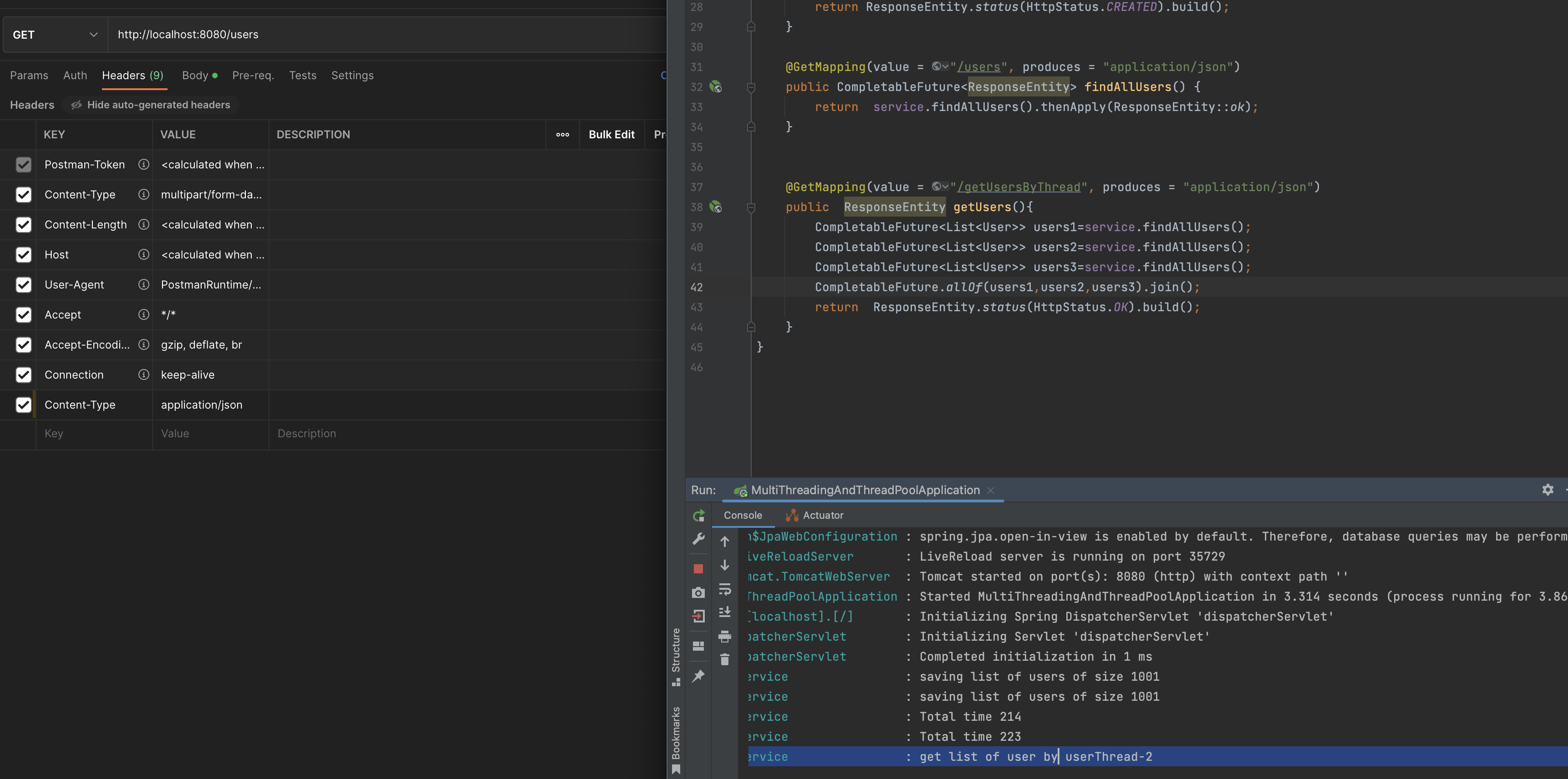Rerun the MultiThreadingAndThreadPoolApplication
The image size is (1568, 779).
point(698,515)
